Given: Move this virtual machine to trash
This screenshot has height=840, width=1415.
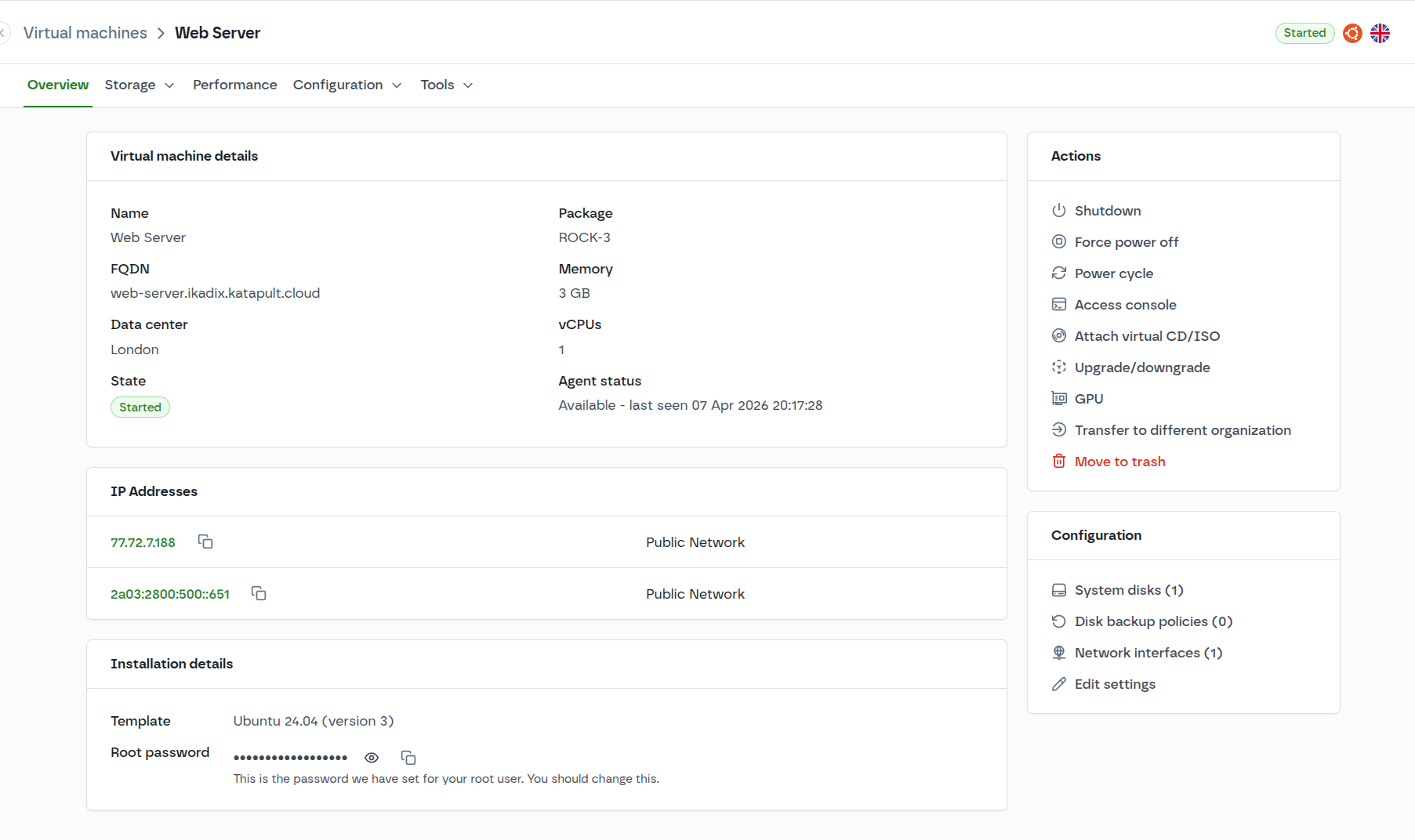Looking at the screenshot, I should 1119,461.
